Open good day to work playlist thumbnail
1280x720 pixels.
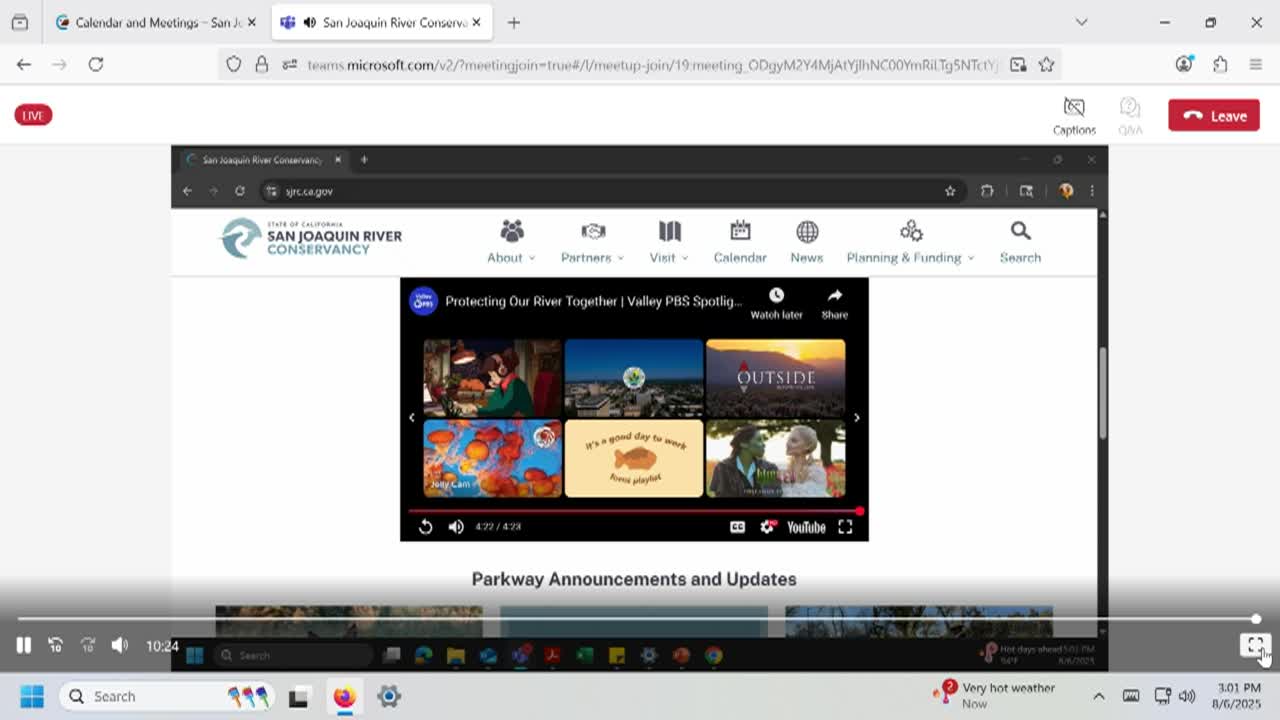point(634,458)
